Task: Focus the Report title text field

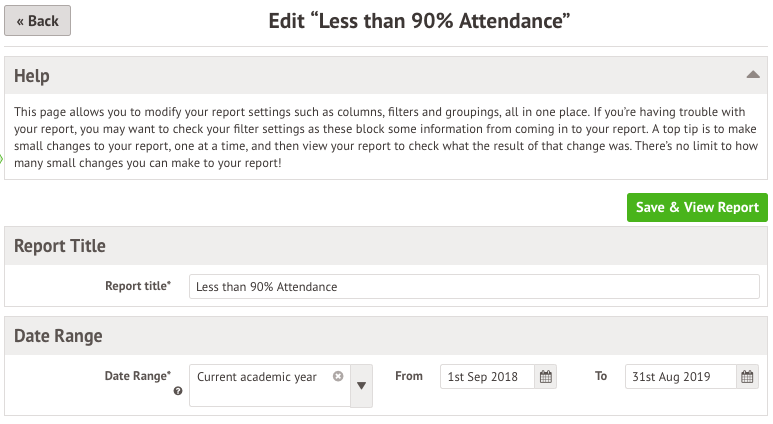Action: click(x=474, y=286)
